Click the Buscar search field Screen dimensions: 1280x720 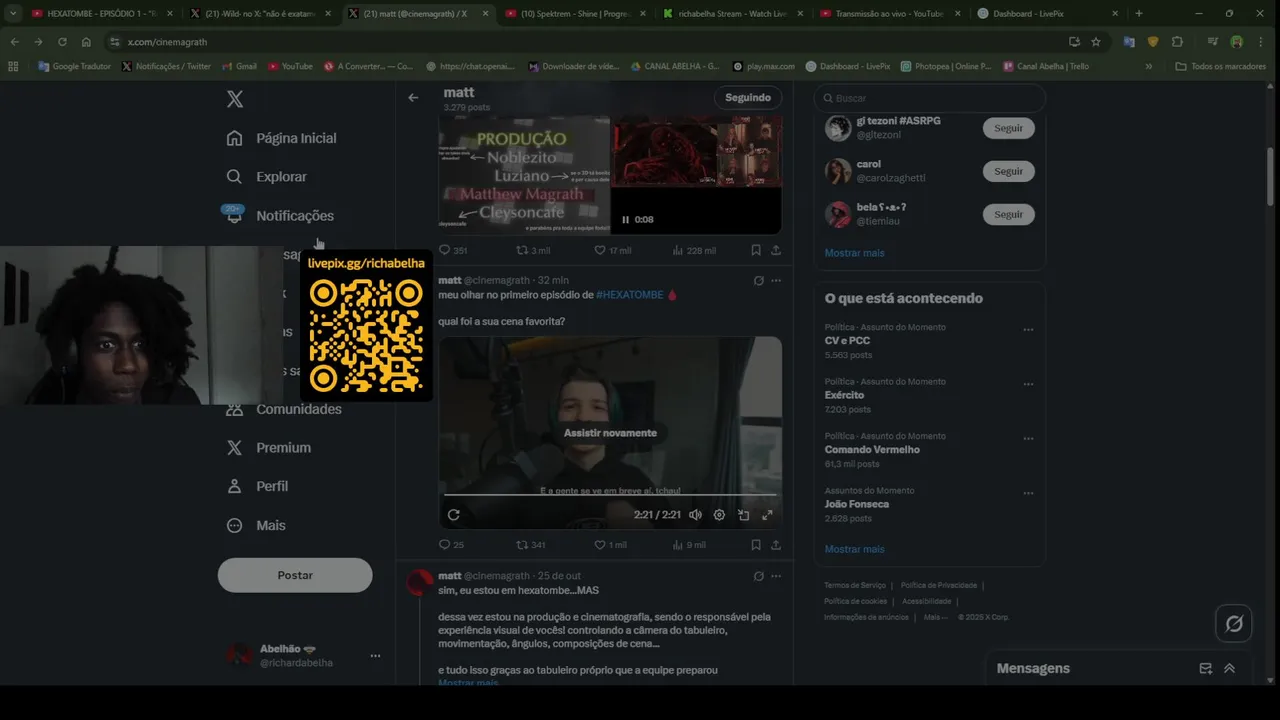pyautogui.click(x=930, y=98)
